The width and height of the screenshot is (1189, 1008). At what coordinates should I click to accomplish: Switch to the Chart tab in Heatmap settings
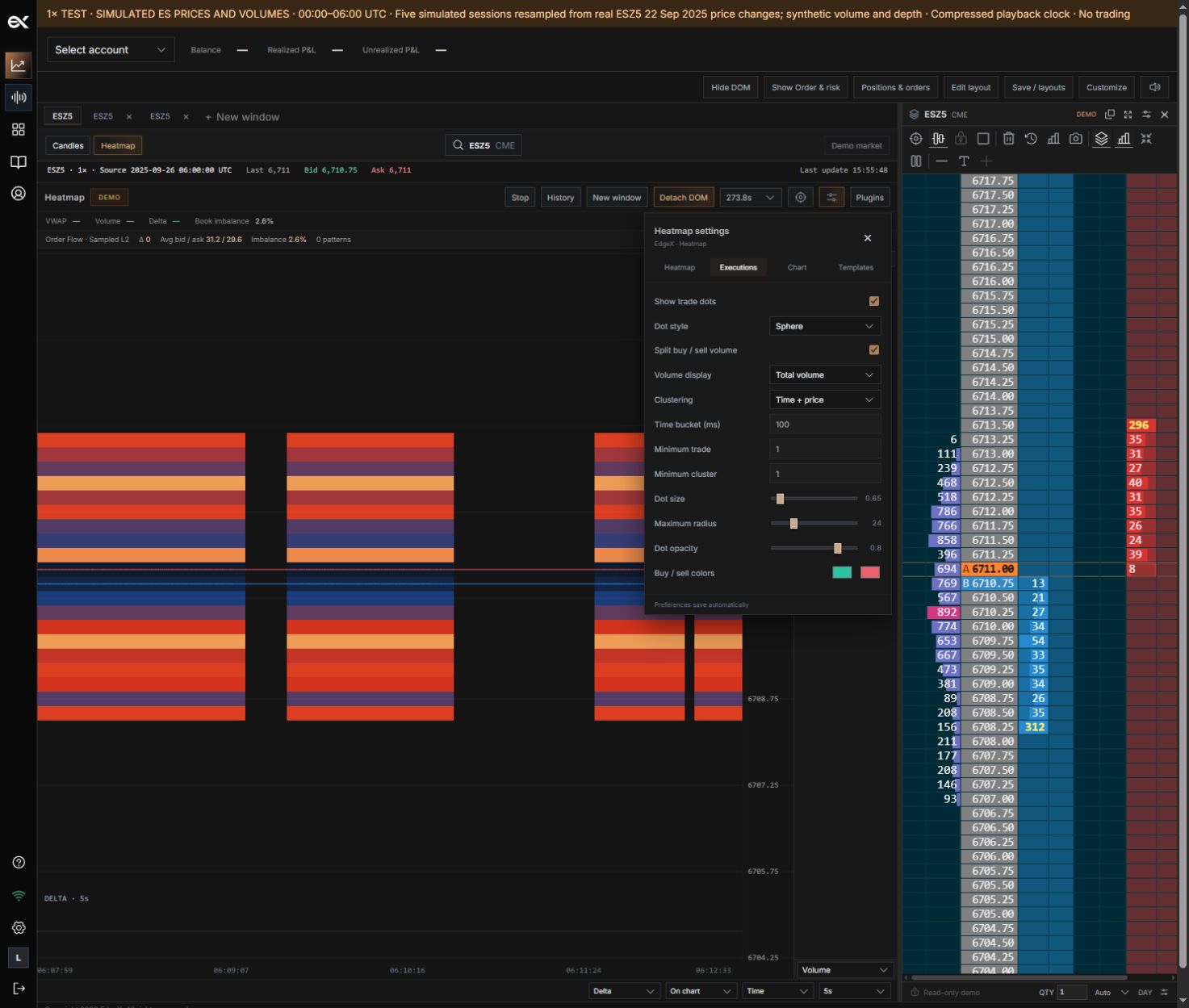(797, 267)
